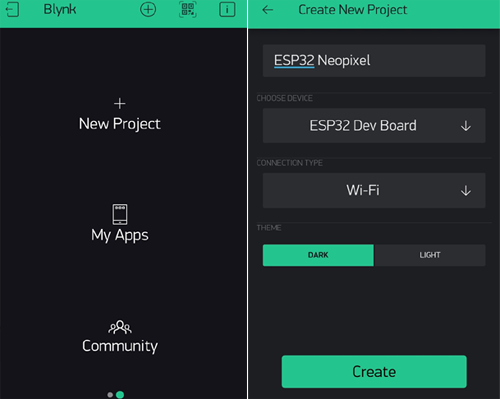The width and height of the screenshot is (500, 399).
Task: Tap the down arrow beside ESP32 Dev Board
Action: coord(466,126)
